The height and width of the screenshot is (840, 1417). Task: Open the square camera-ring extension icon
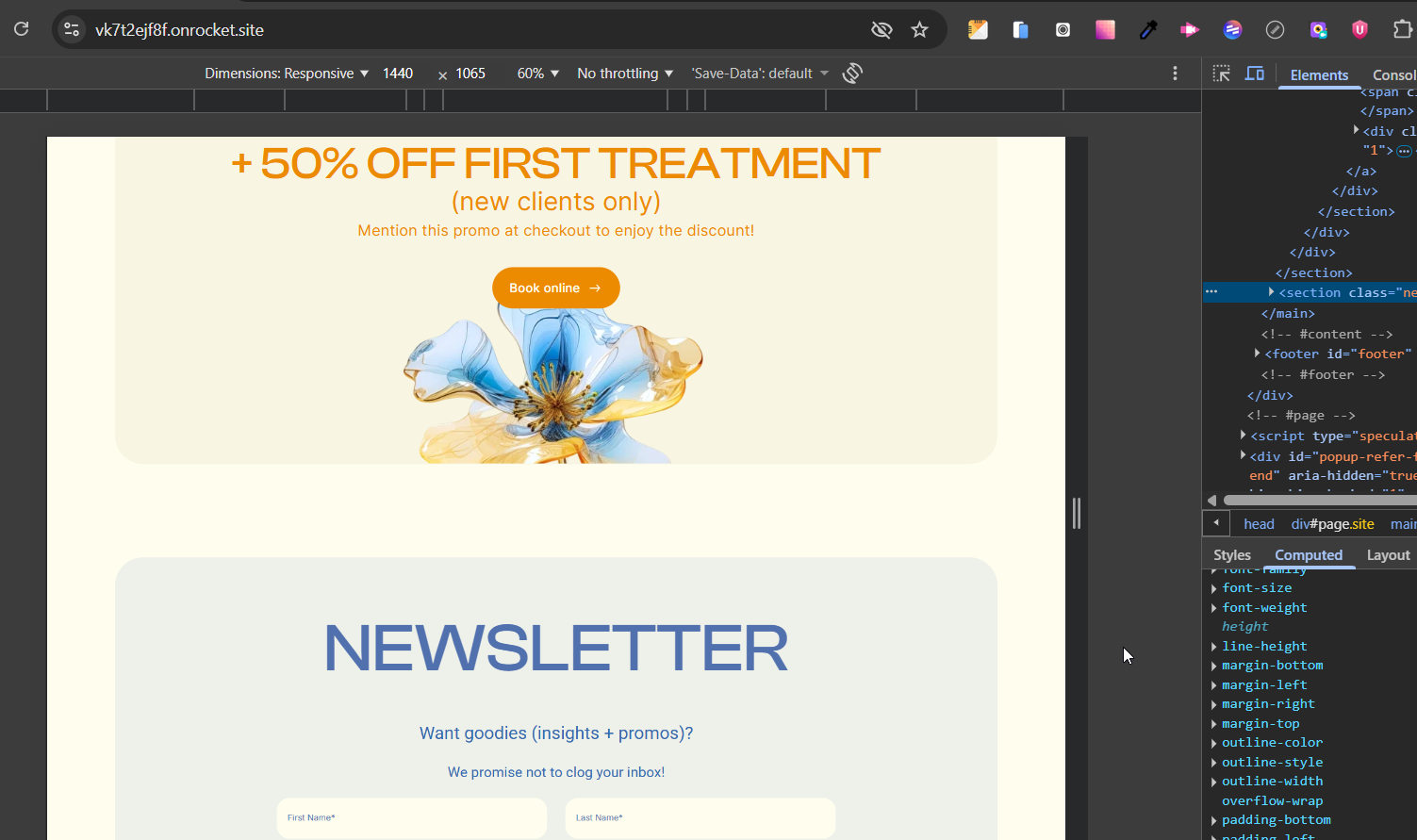[1063, 30]
